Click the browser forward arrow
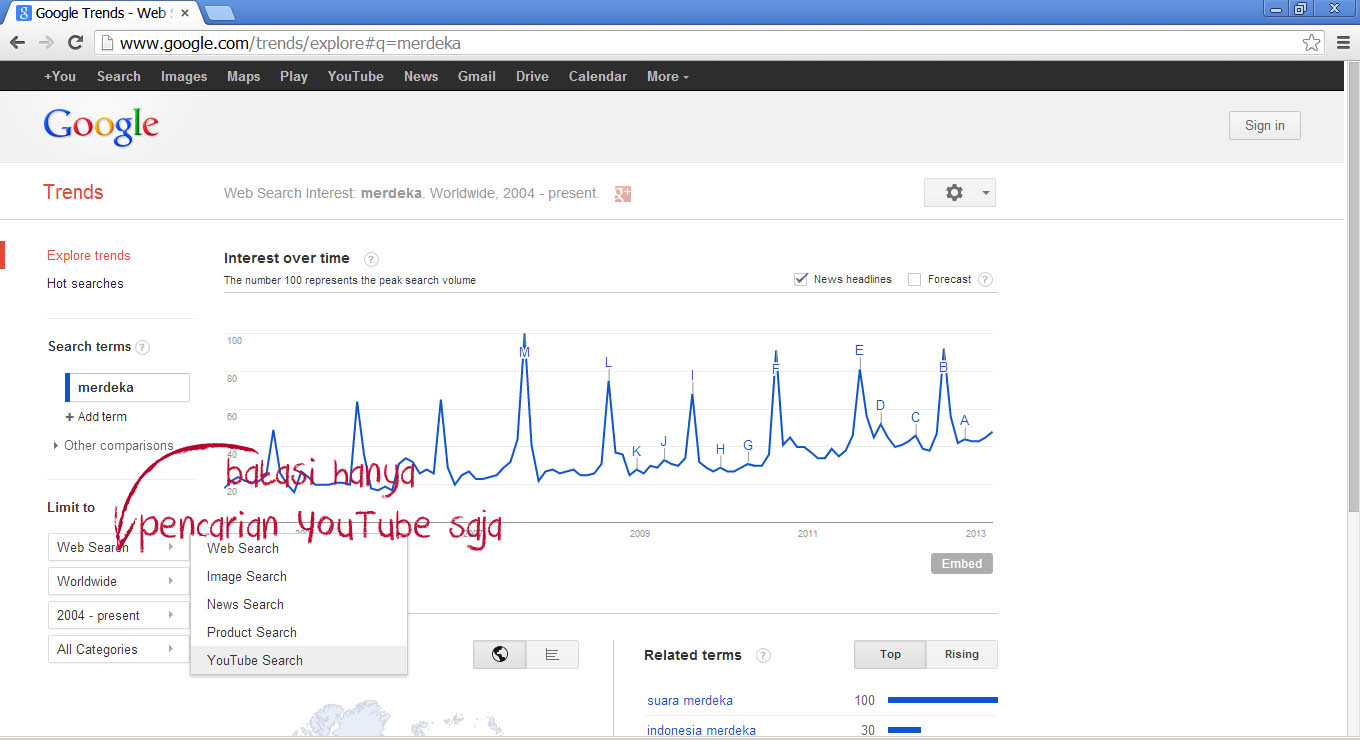Image resolution: width=1360 pixels, height=740 pixels. pos(46,43)
